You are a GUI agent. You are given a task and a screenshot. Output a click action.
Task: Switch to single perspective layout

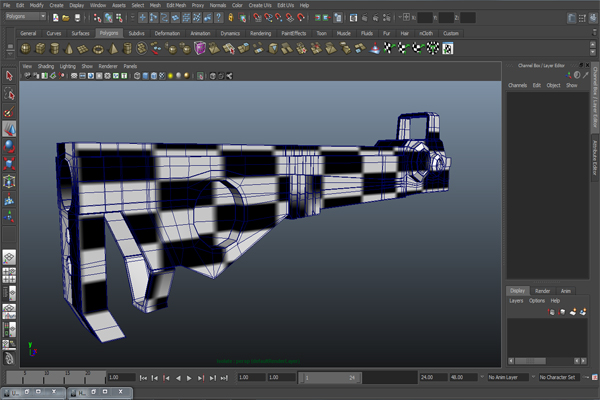coord(9,257)
